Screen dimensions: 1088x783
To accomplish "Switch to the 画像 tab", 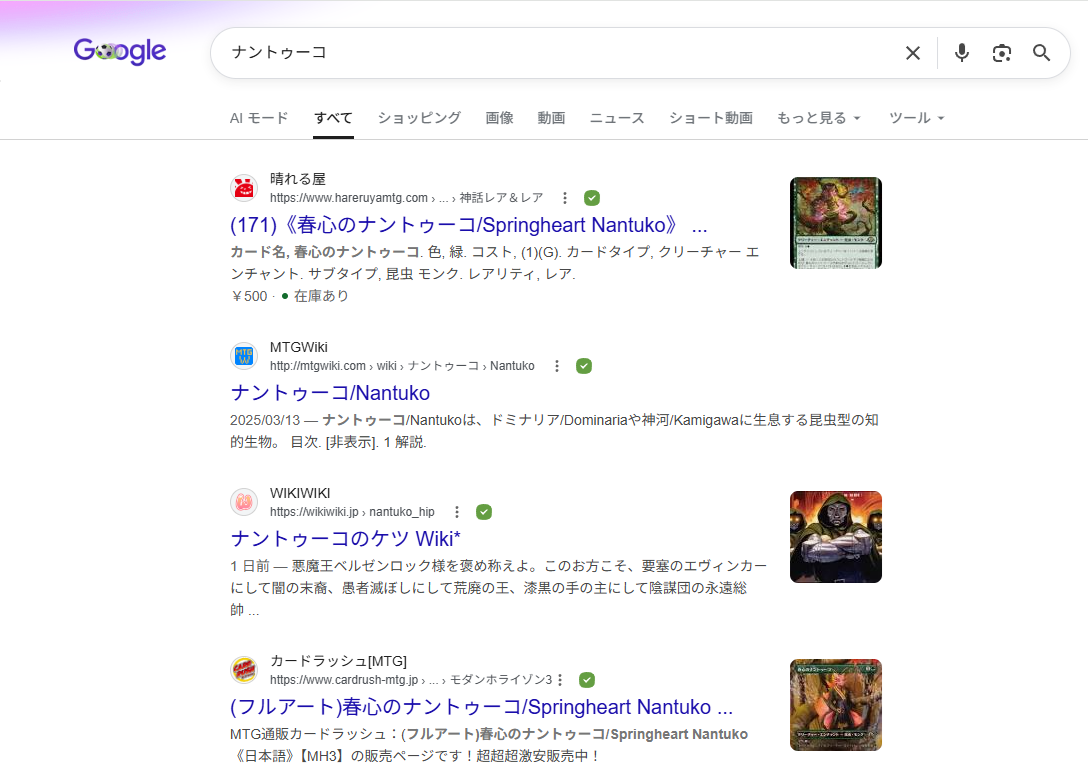I will (x=499, y=118).
